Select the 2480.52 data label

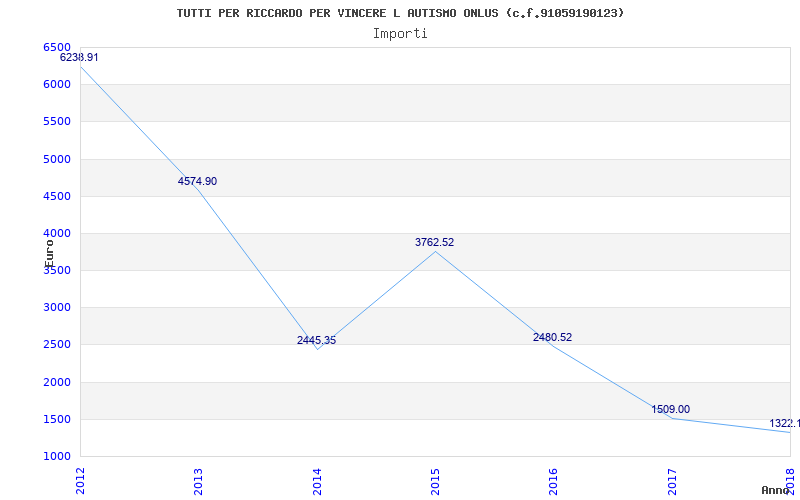point(553,337)
